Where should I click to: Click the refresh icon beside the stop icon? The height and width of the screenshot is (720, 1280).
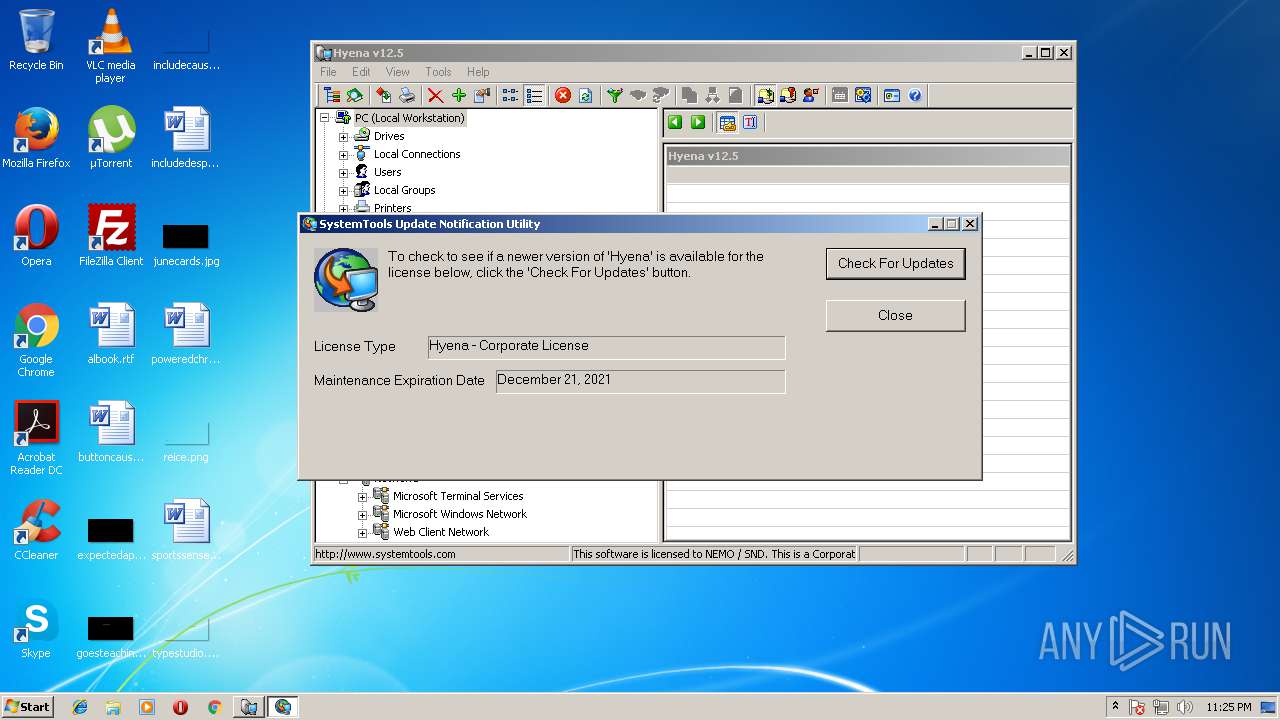[x=585, y=95]
